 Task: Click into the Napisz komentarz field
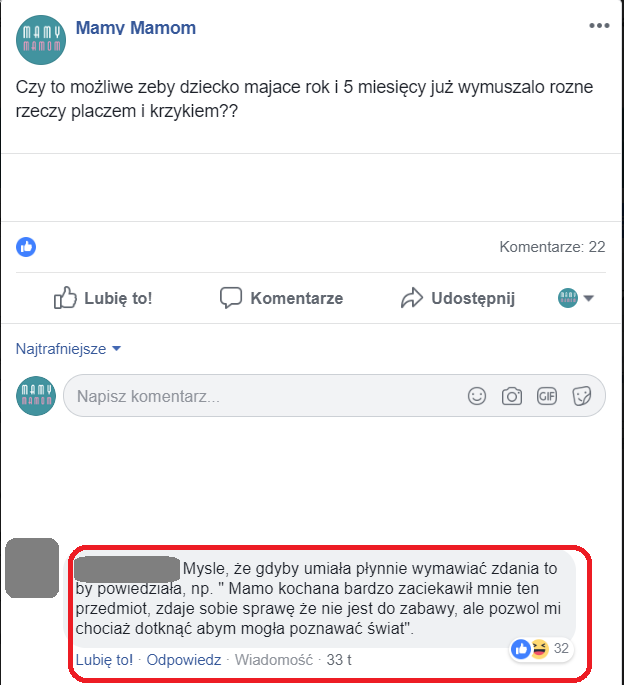pyautogui.click(x=334, y=396)
